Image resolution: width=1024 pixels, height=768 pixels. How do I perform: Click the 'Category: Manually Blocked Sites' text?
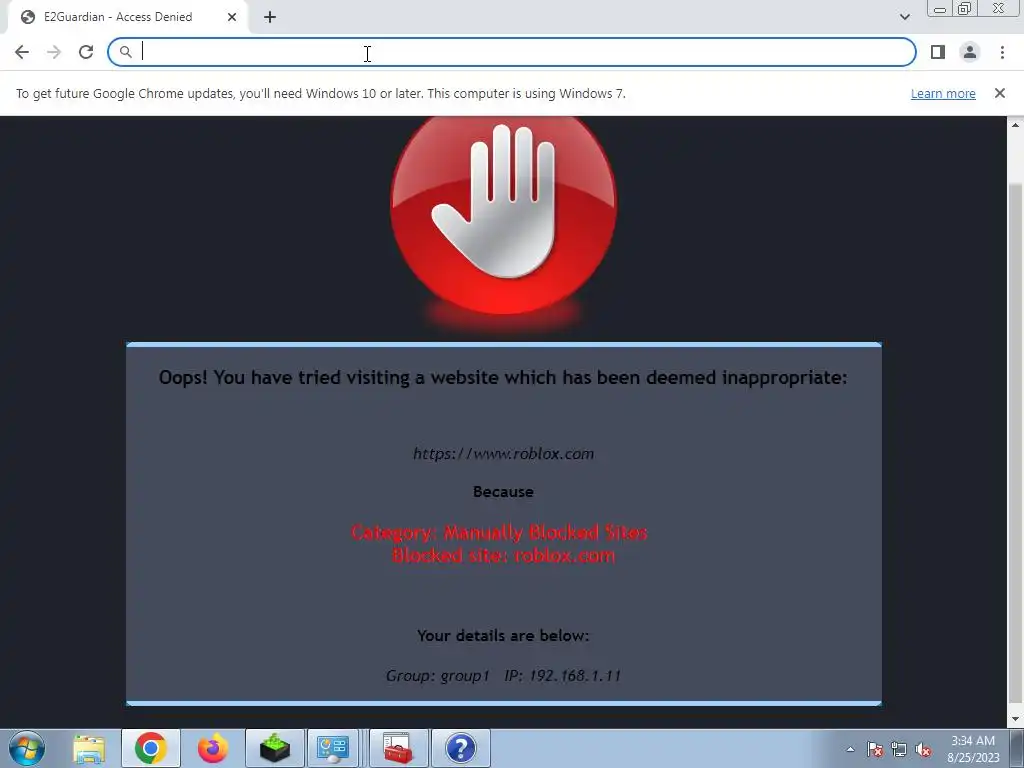pyautogui.click(x=499, y=532)
